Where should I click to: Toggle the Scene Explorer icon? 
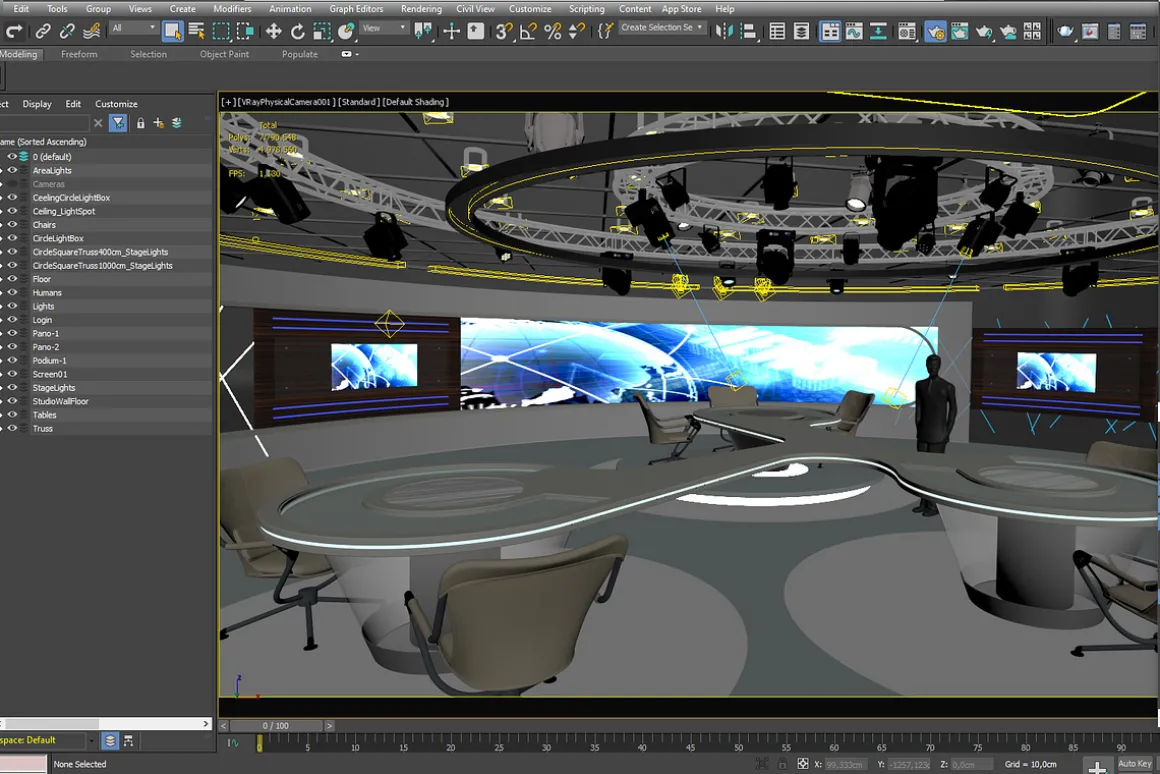[x=777, y=31]
